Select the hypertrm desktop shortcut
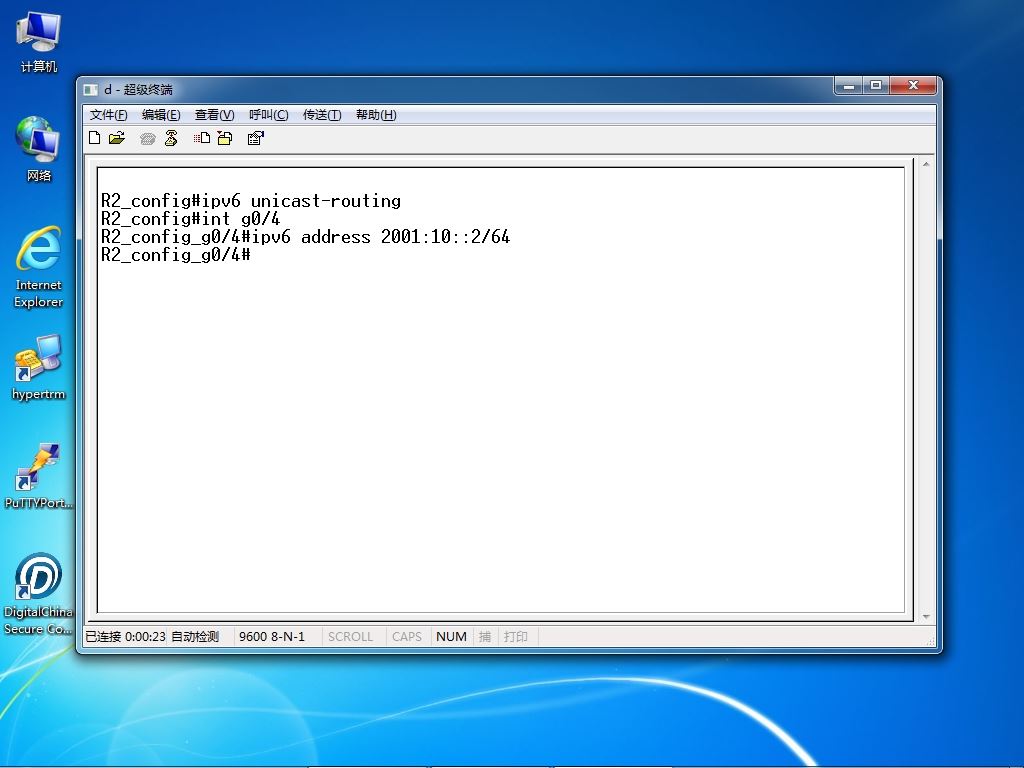 39,367
